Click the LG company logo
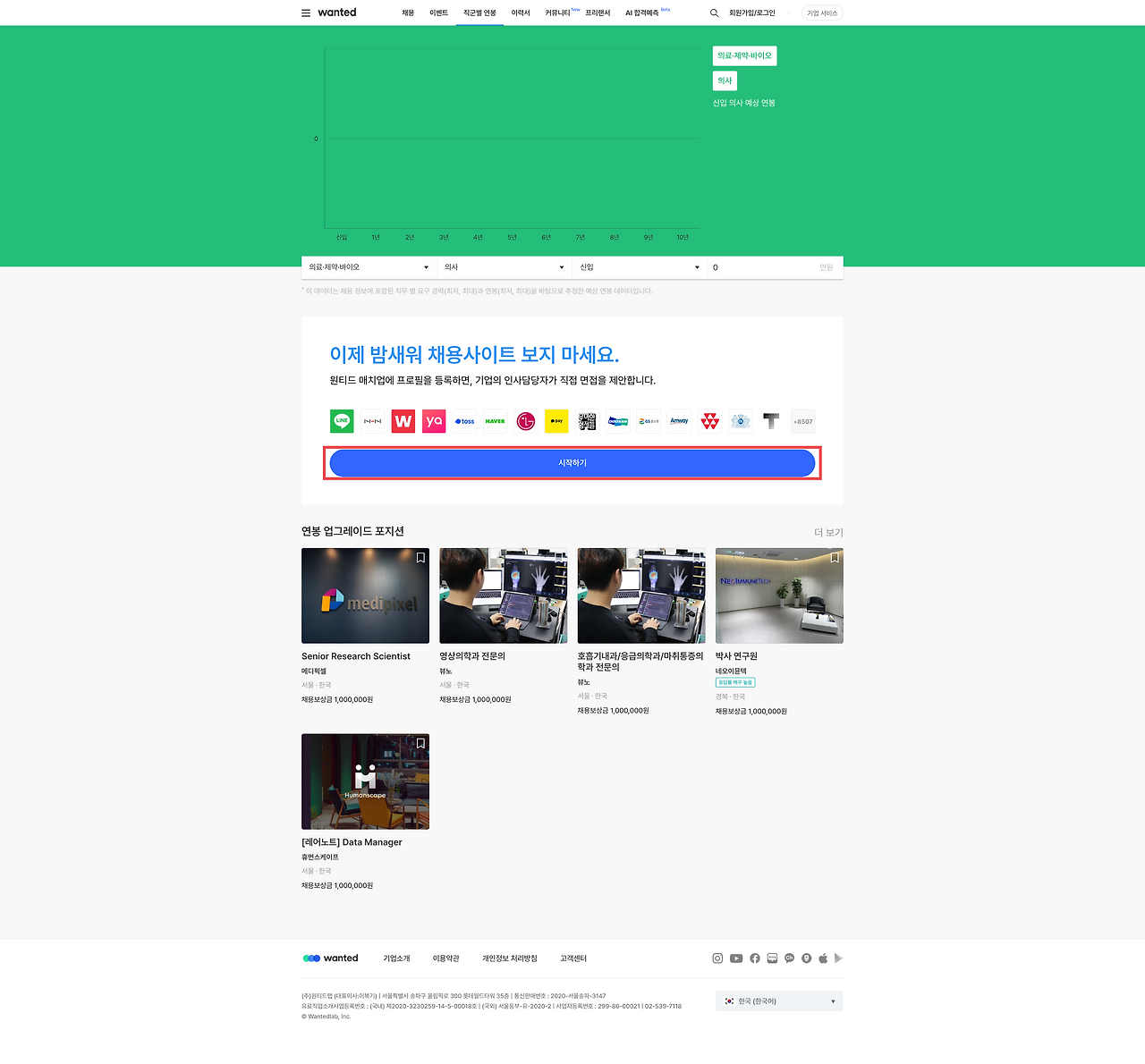Viewport: 1145px width, 1064px height. 526,421
